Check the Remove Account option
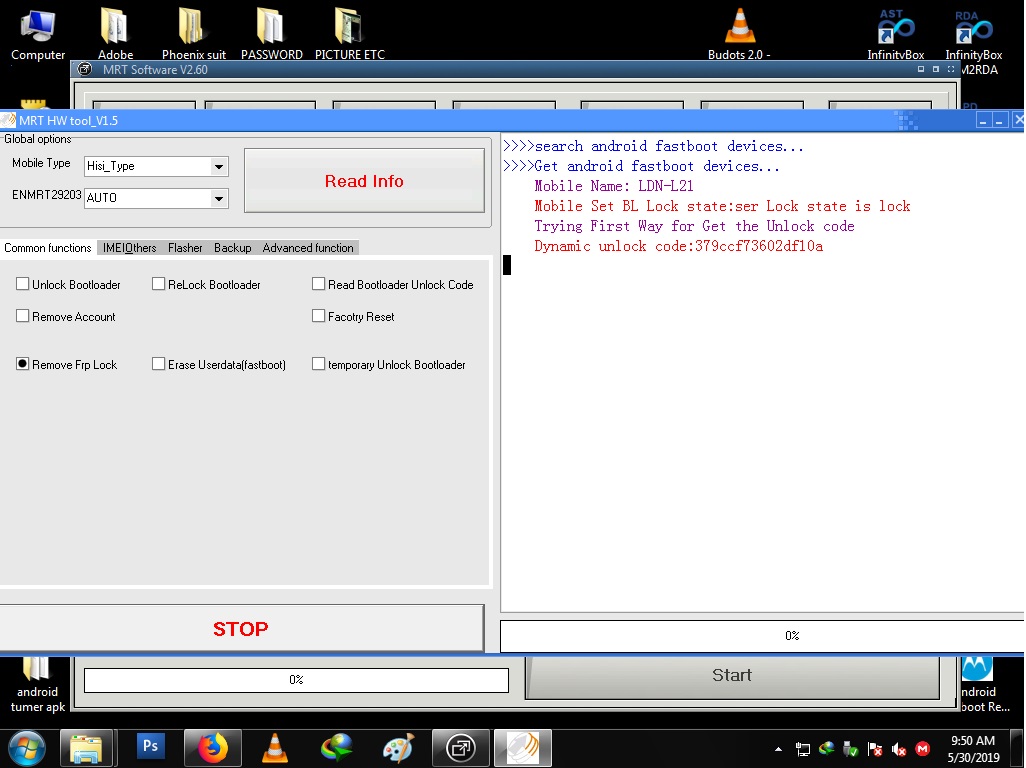Viewport: 1026px width, 768px height. 23,316
